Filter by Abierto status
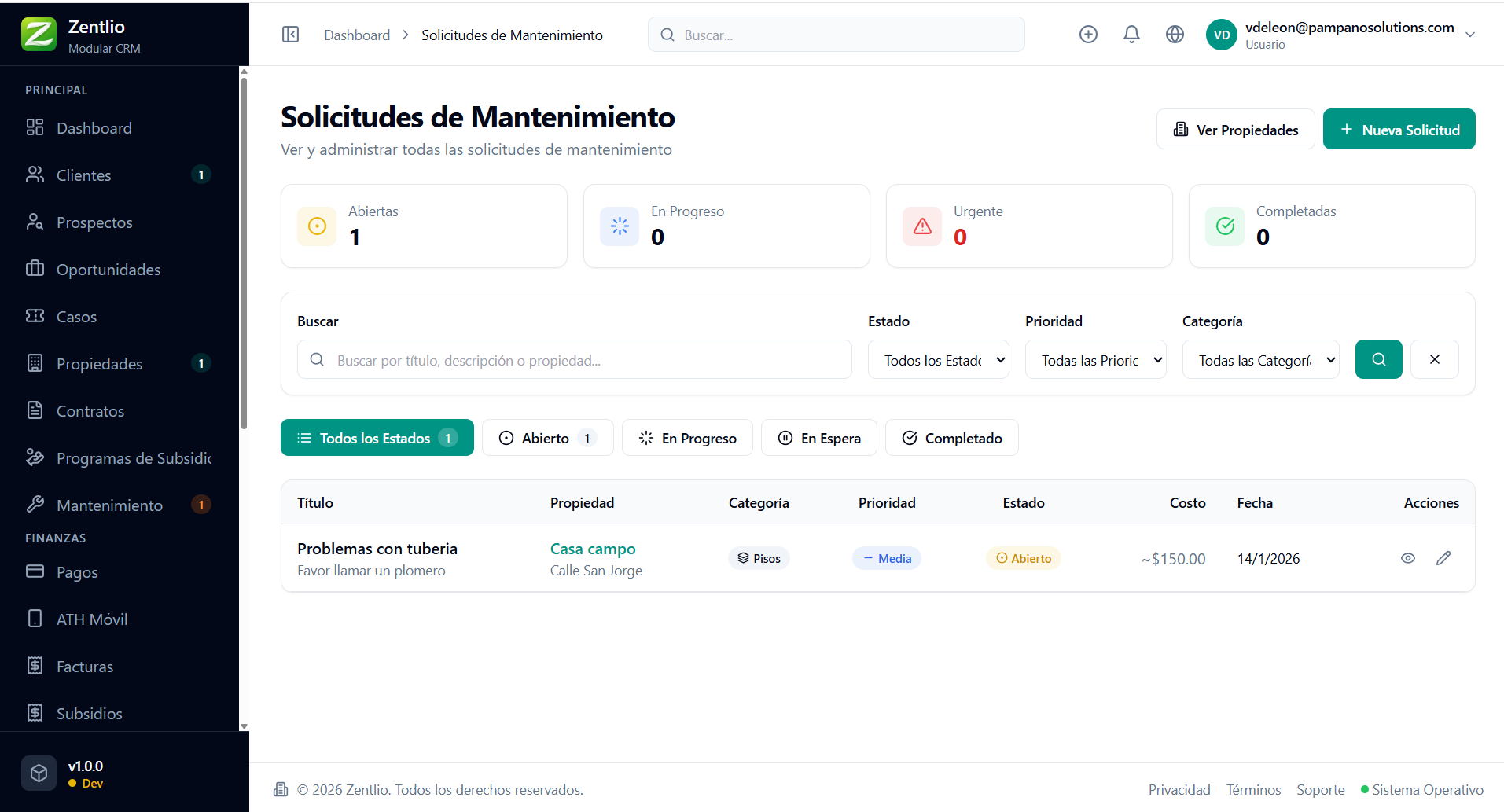The width and height of the screenshot is (1504, 812). pyautogui.click(x=547, y=437)
